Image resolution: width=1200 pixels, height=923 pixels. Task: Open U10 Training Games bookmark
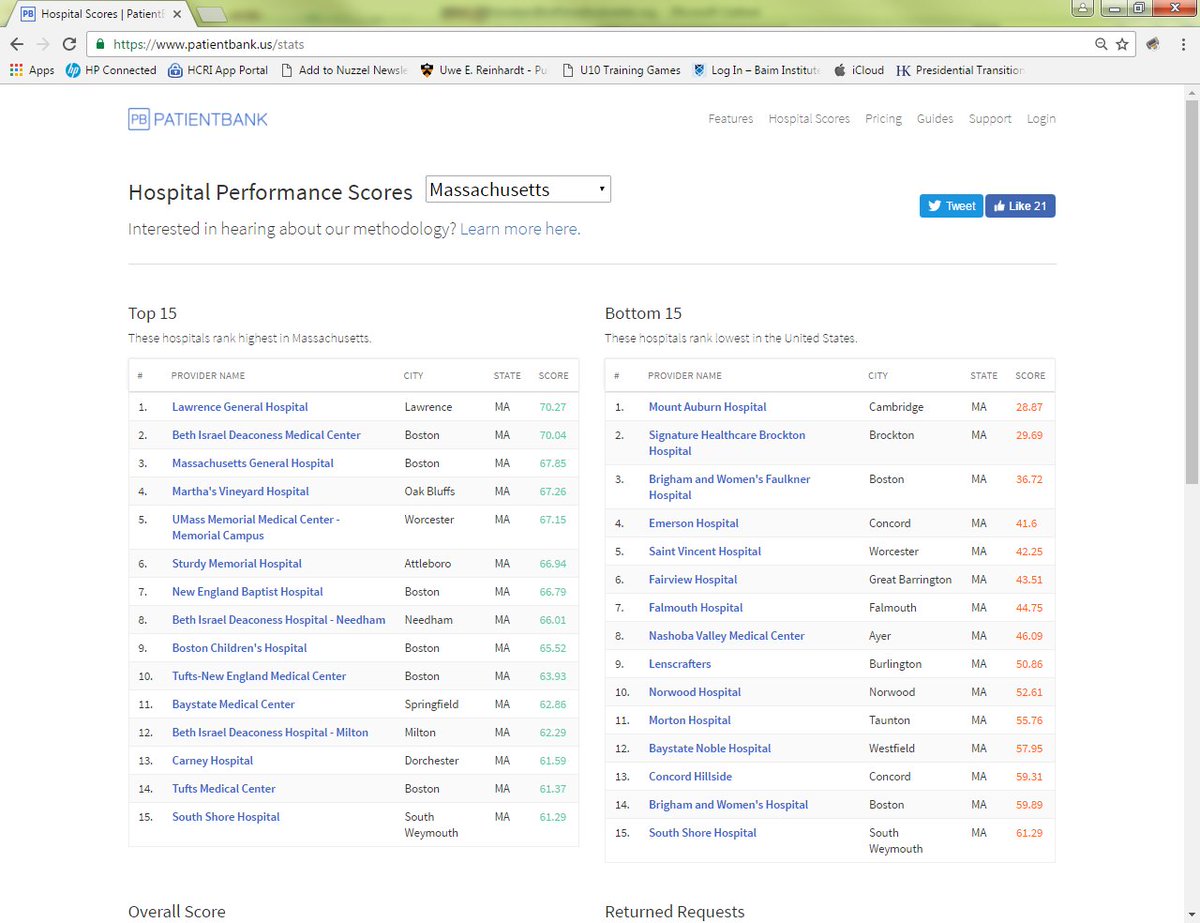click(622, 70)
